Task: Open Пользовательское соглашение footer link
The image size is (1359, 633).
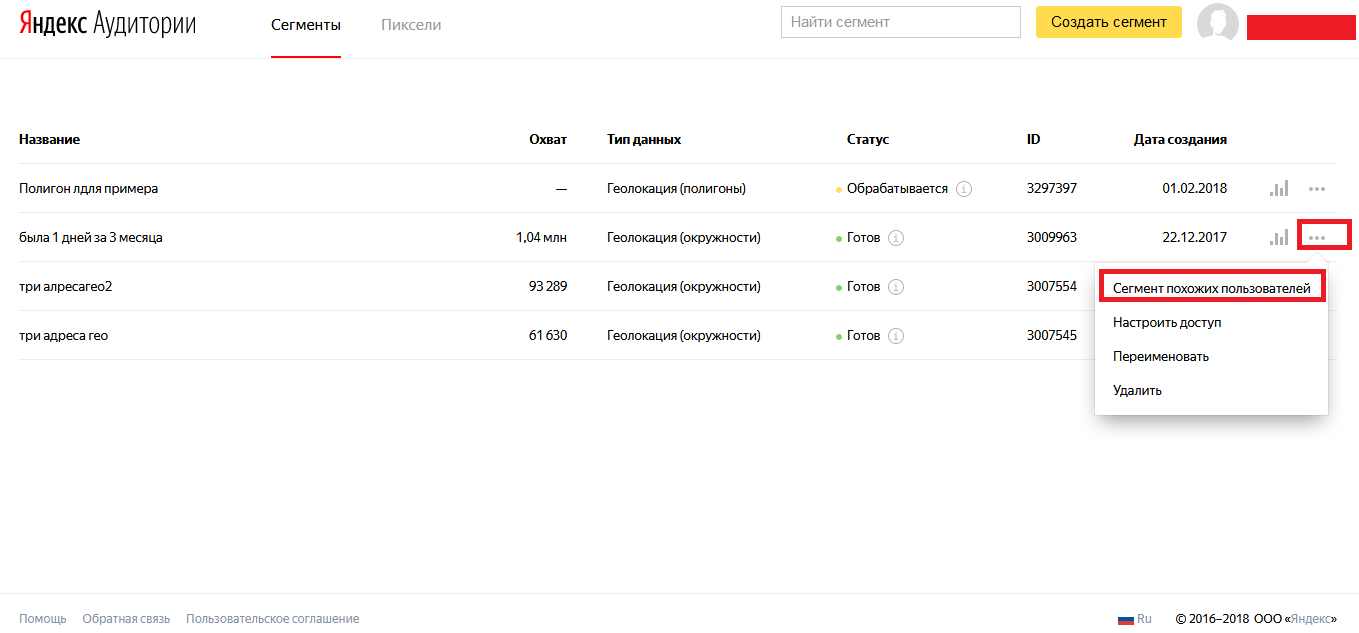Action: coord(272,619)
